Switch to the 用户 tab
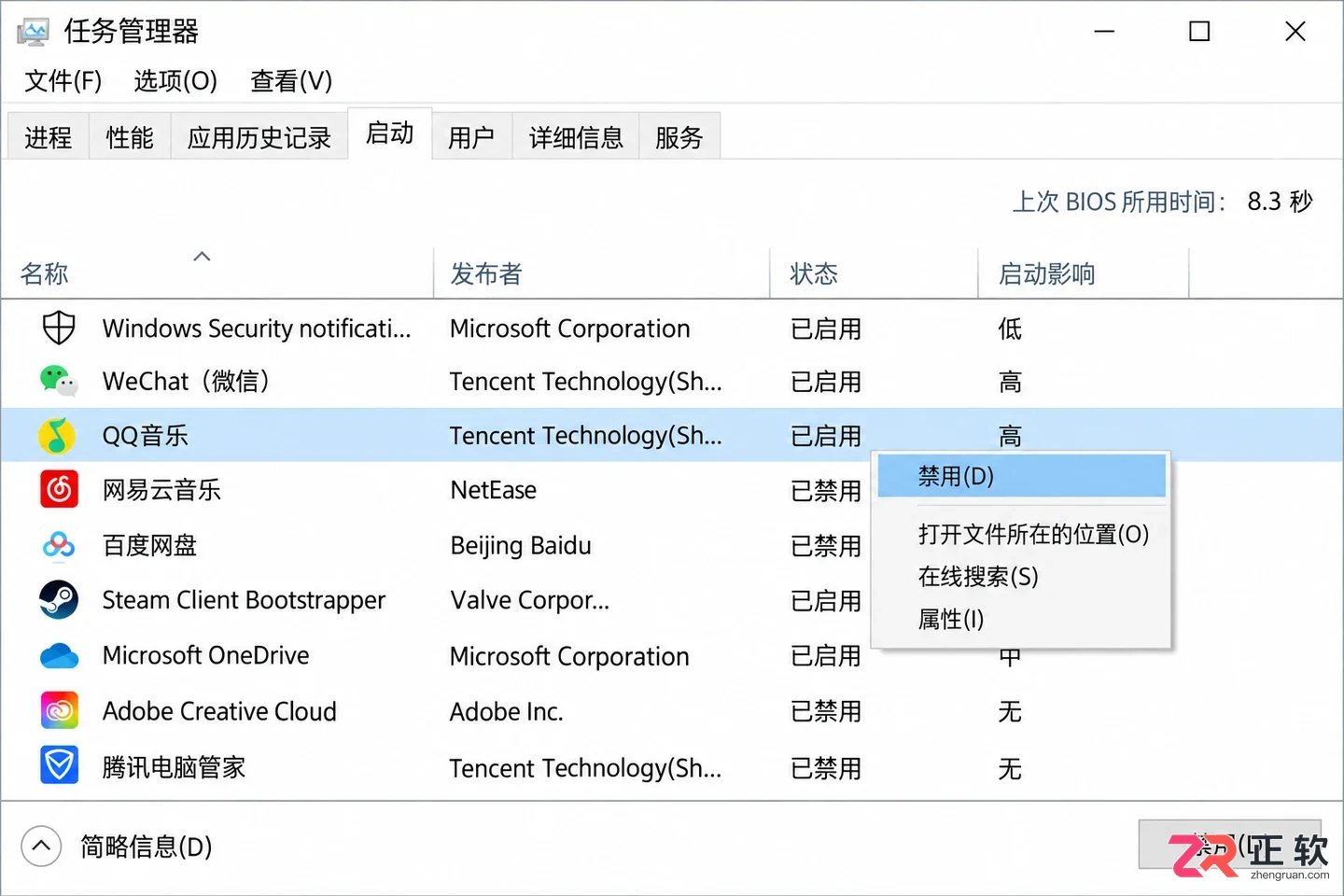Viewport: 1344px width, 896px height. [x=471, y=137]
